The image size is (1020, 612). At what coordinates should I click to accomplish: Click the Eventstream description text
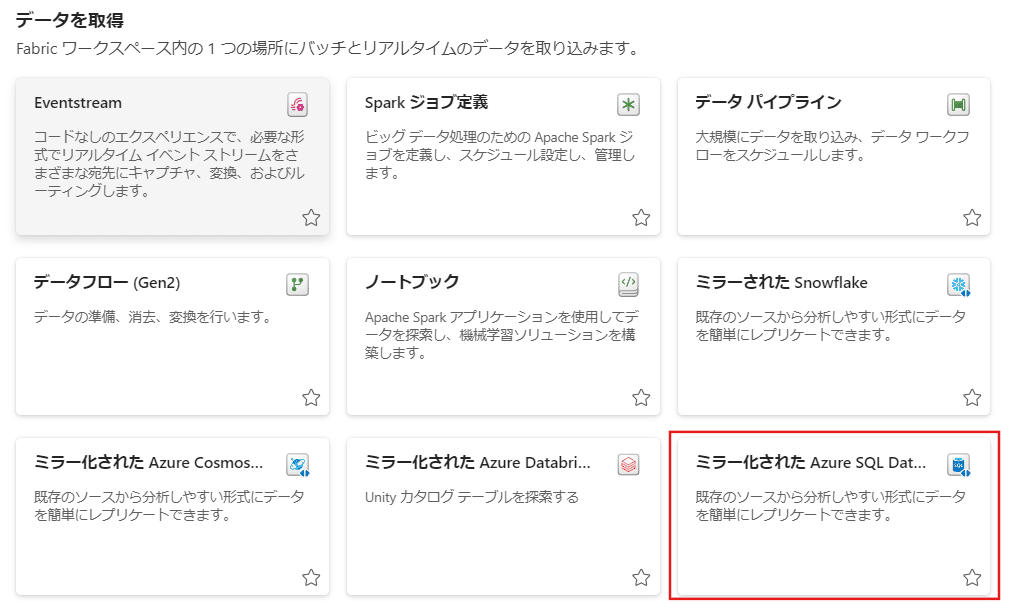pyautogui.click(x=169, y=164)
